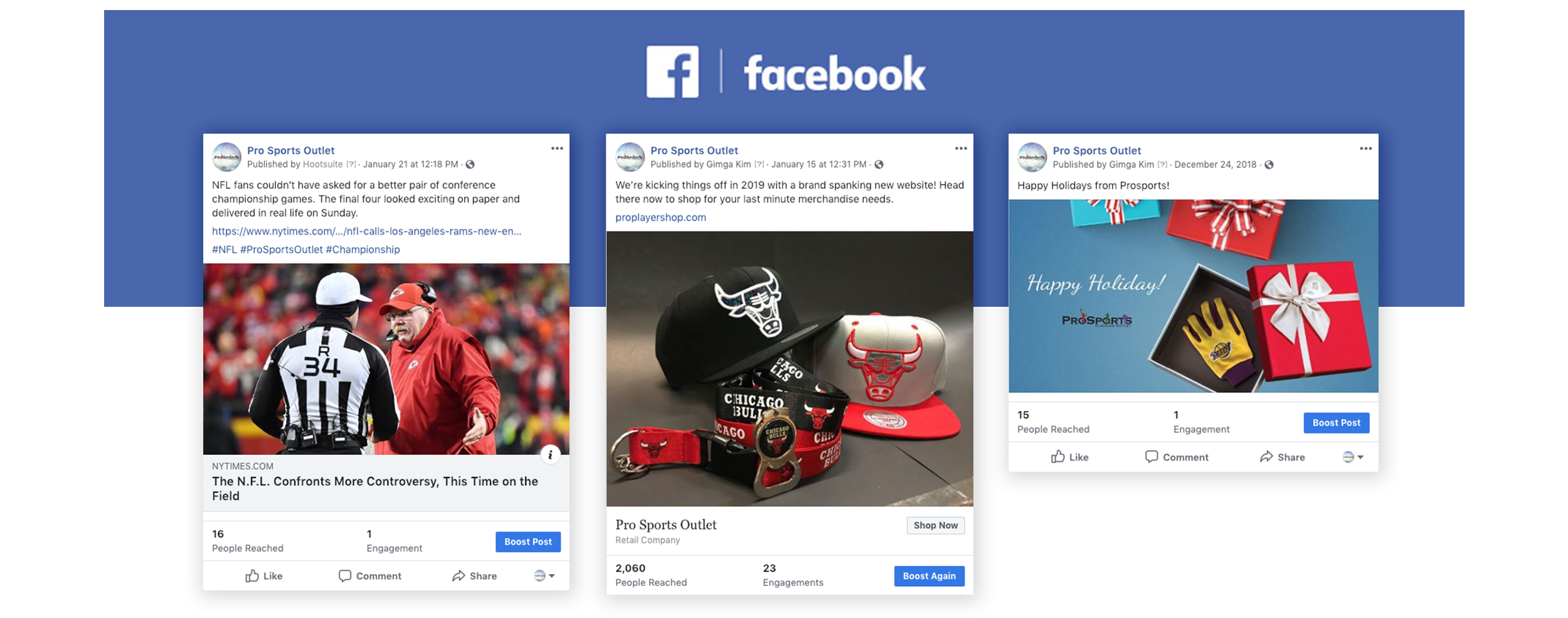Click the Chicago Bulls hats image

click(x=790, y=368)
